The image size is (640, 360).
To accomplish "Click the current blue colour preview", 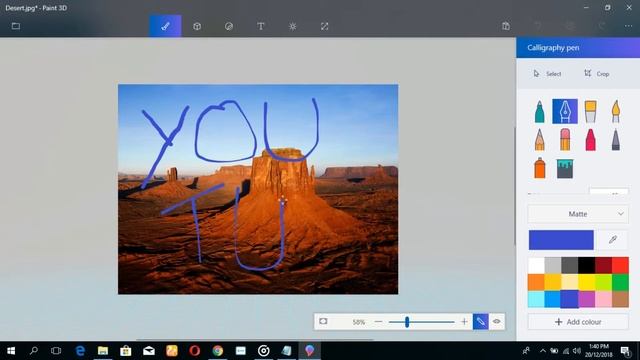I will point(561,240).
